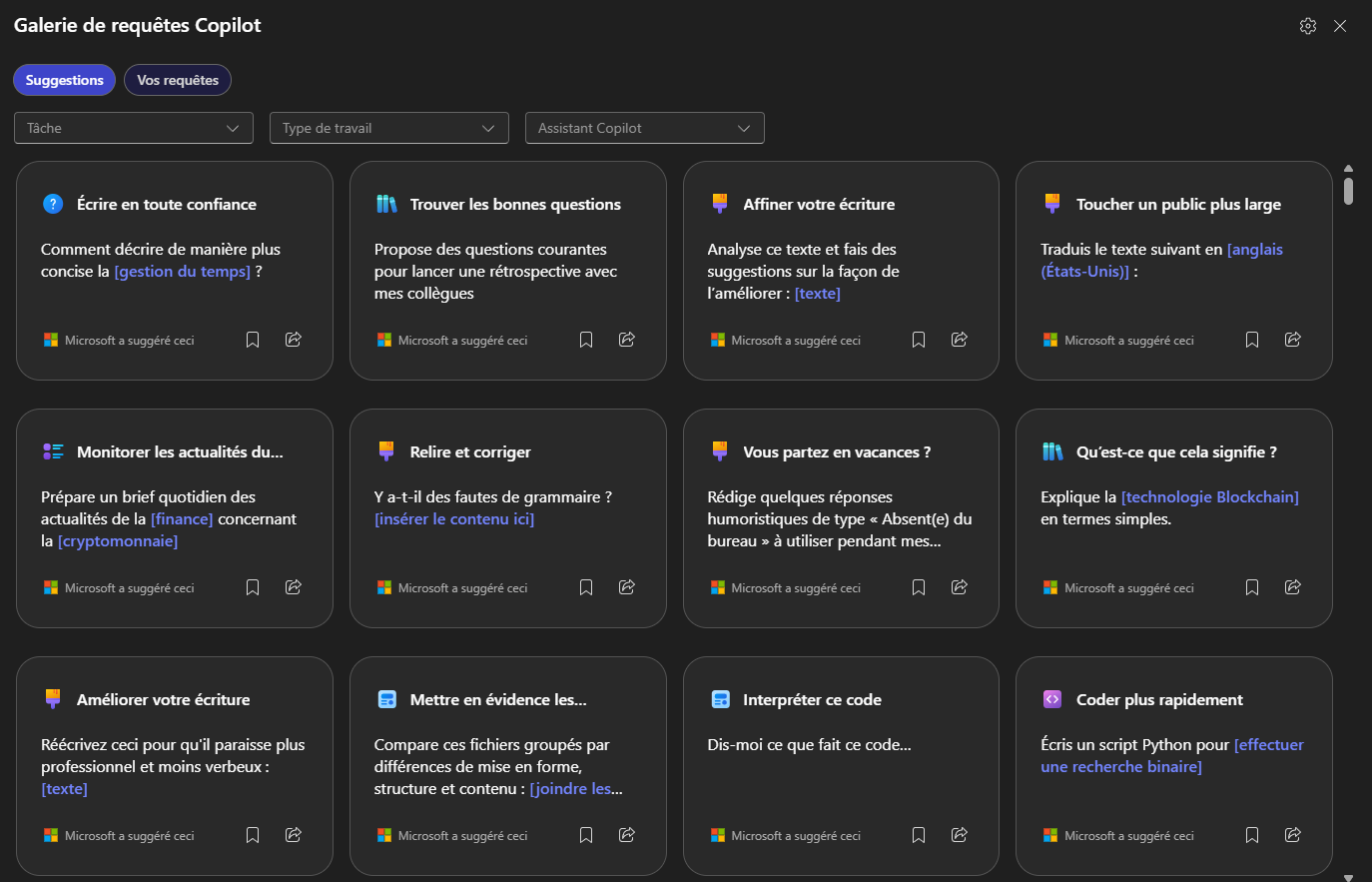Share the 'Monitorer les actualités du...' prompt
Image resolution: width=1372 pixels, height=882 pixels.
click(x=294, y=587)
